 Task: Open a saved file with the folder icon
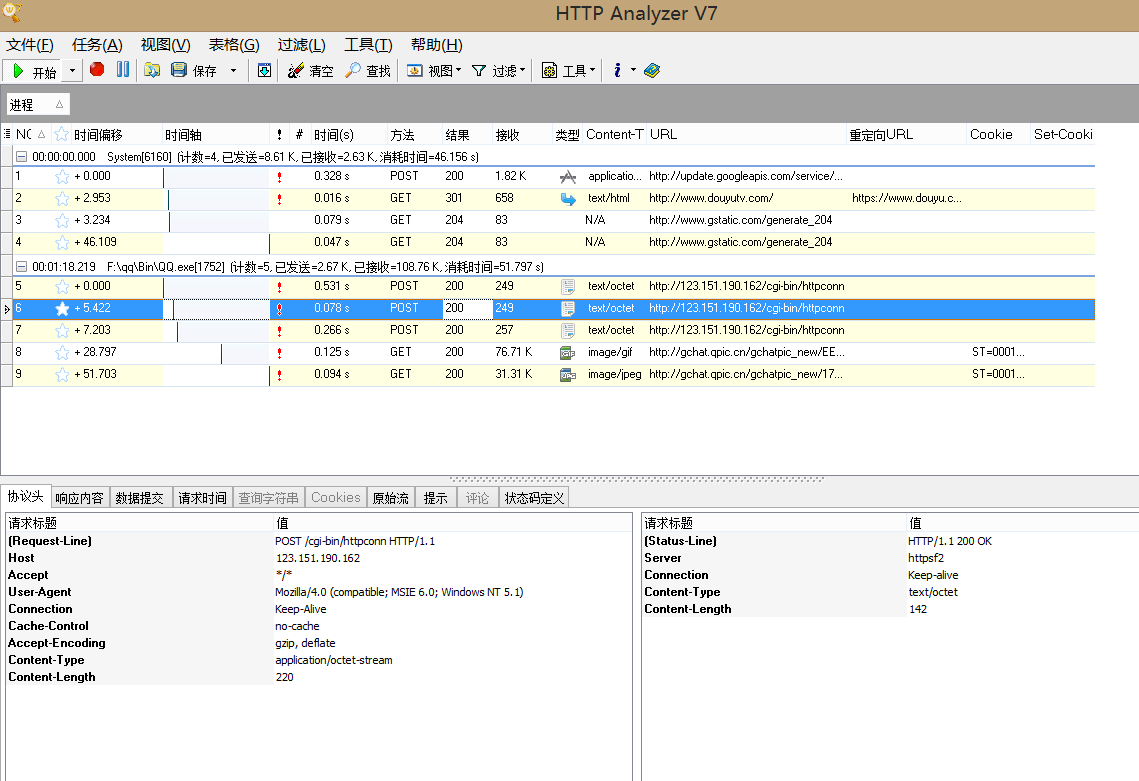point(152,70)
